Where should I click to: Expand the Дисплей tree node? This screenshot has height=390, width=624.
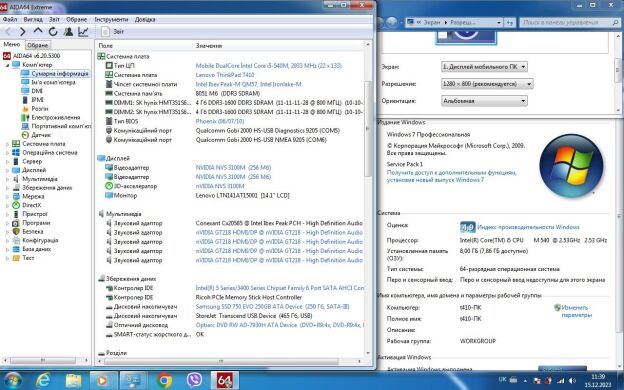(8, 170)
